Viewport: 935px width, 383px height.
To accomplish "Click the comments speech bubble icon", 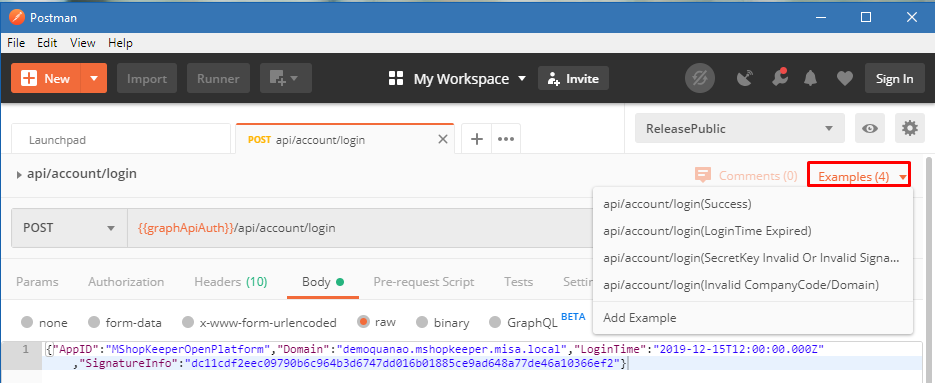I will 704,175.
